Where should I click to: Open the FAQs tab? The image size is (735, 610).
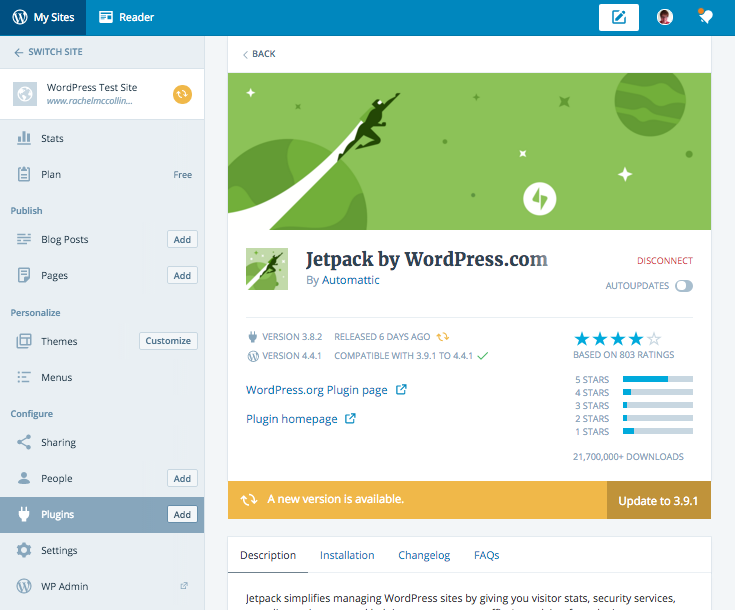487,555
